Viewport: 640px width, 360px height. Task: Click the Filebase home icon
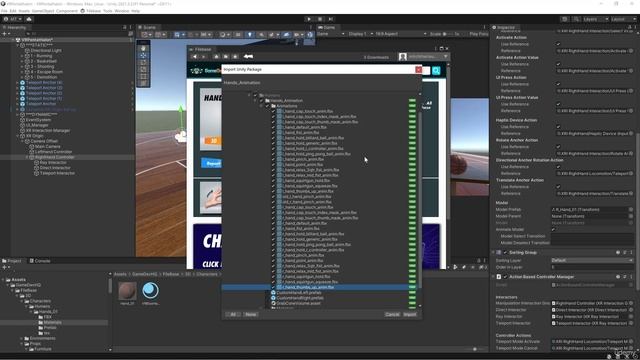pyautogui.click(x=216, y=56)
